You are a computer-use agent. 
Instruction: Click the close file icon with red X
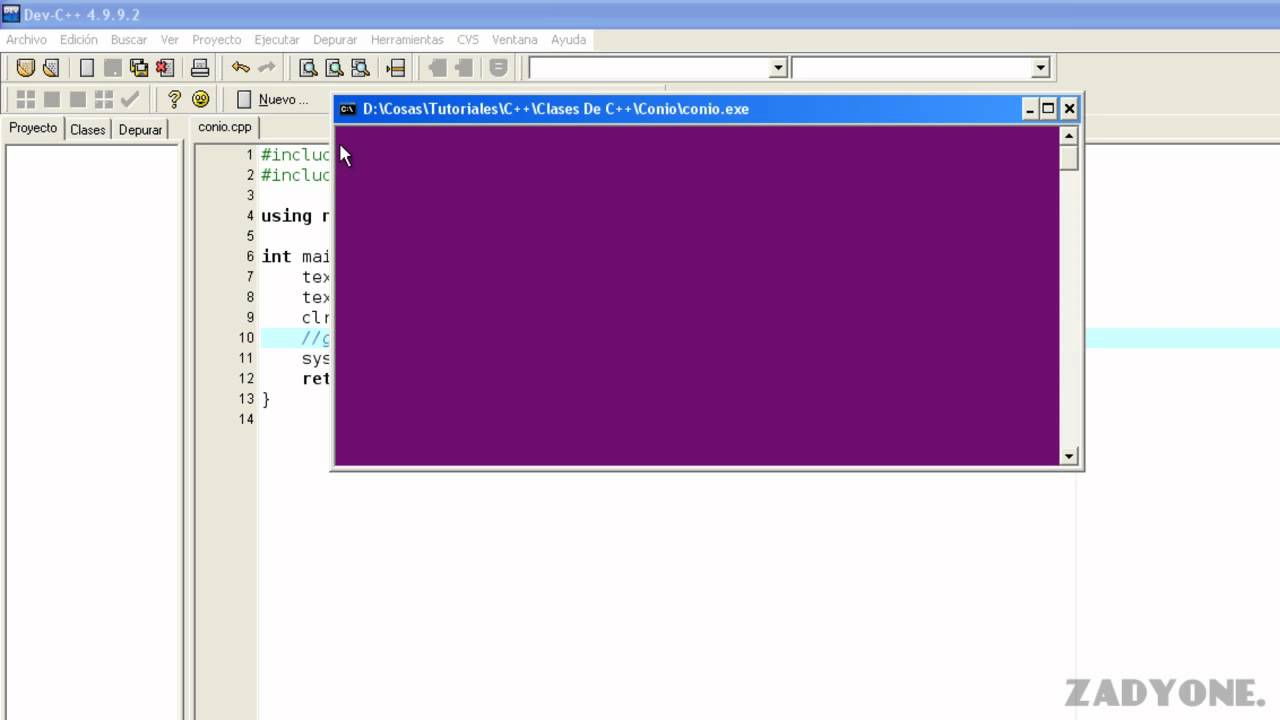(x=165, y=68)
